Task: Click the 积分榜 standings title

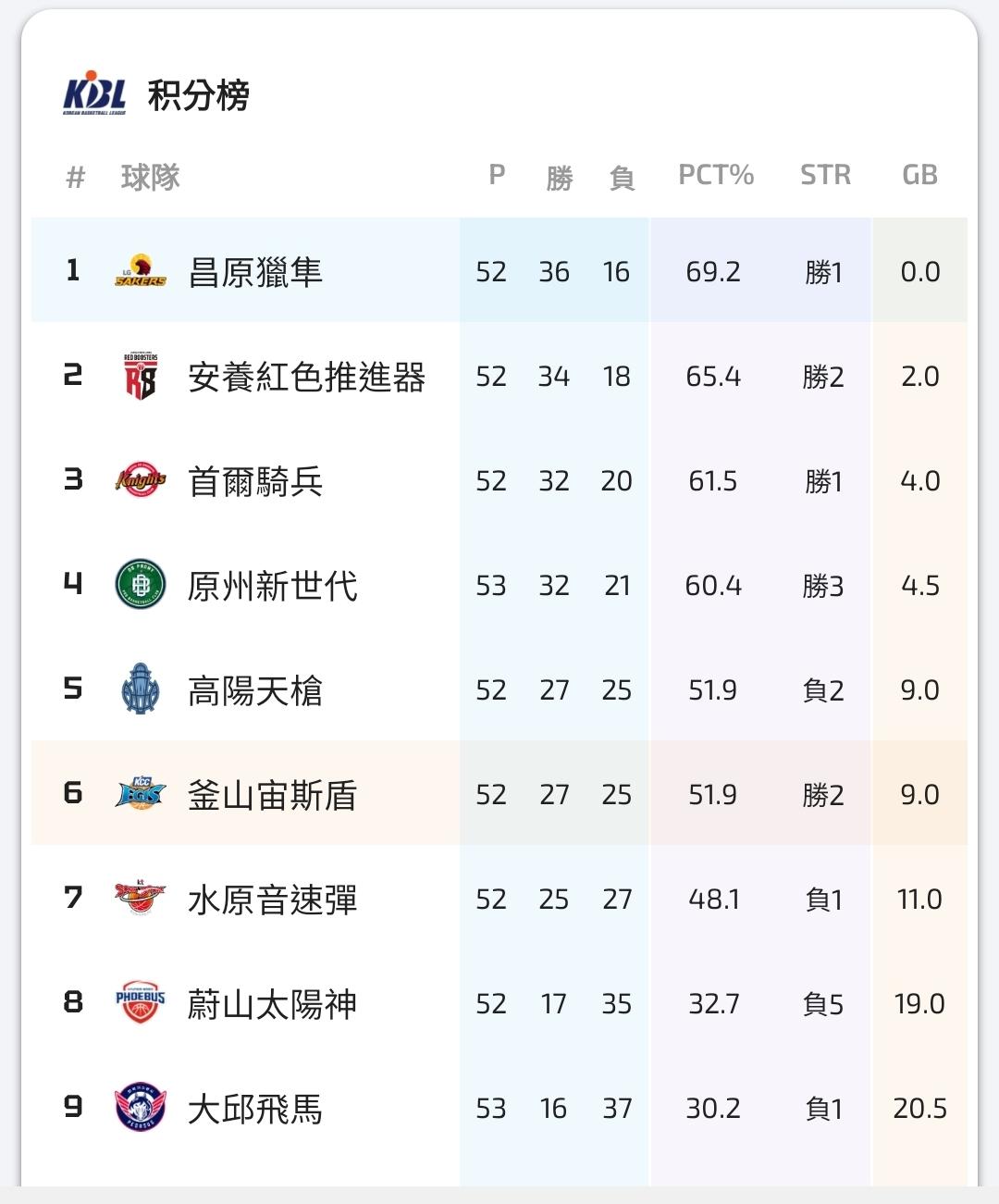Action: coord(198,95)
